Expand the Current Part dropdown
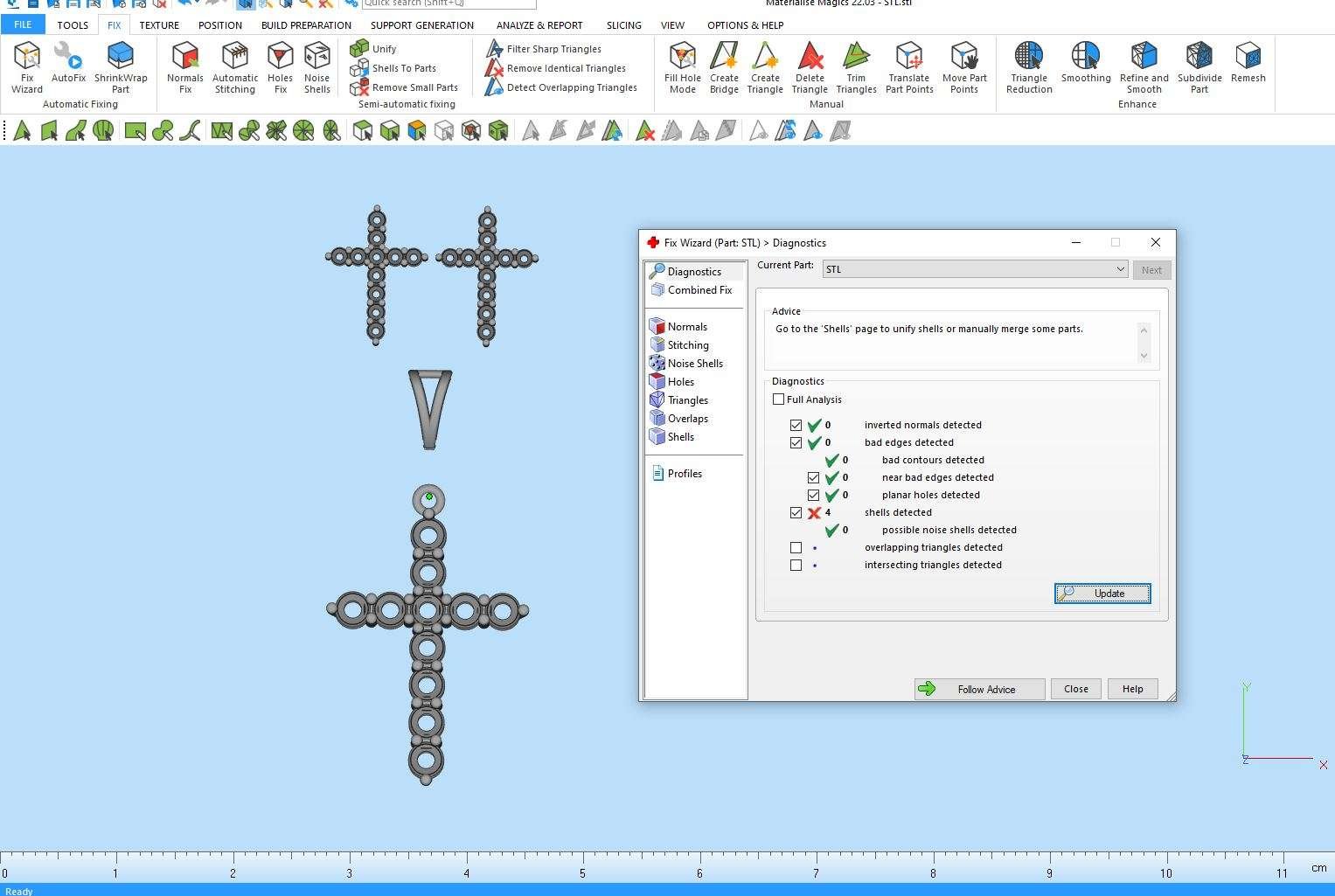 (x=1119, y=269)
